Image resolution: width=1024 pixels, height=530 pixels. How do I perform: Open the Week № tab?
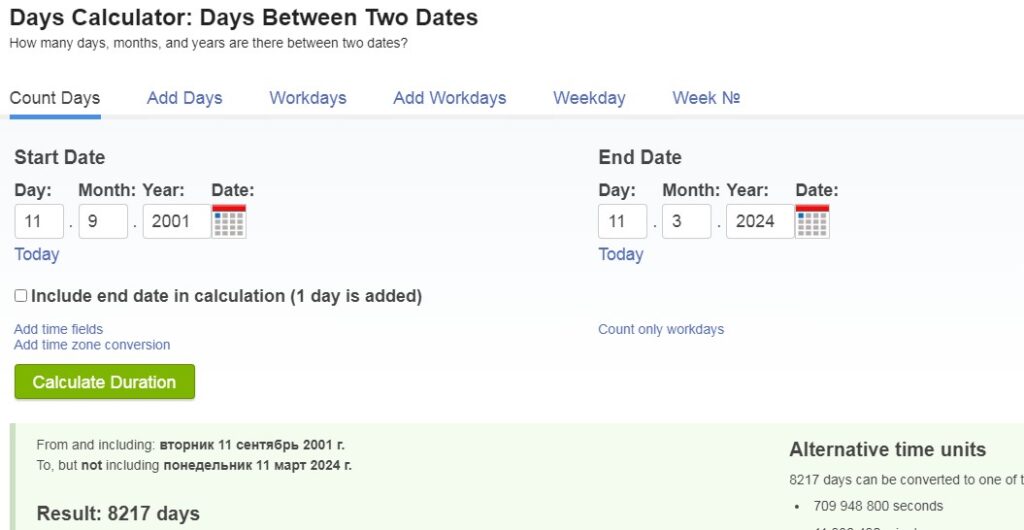tap(706, 98)
